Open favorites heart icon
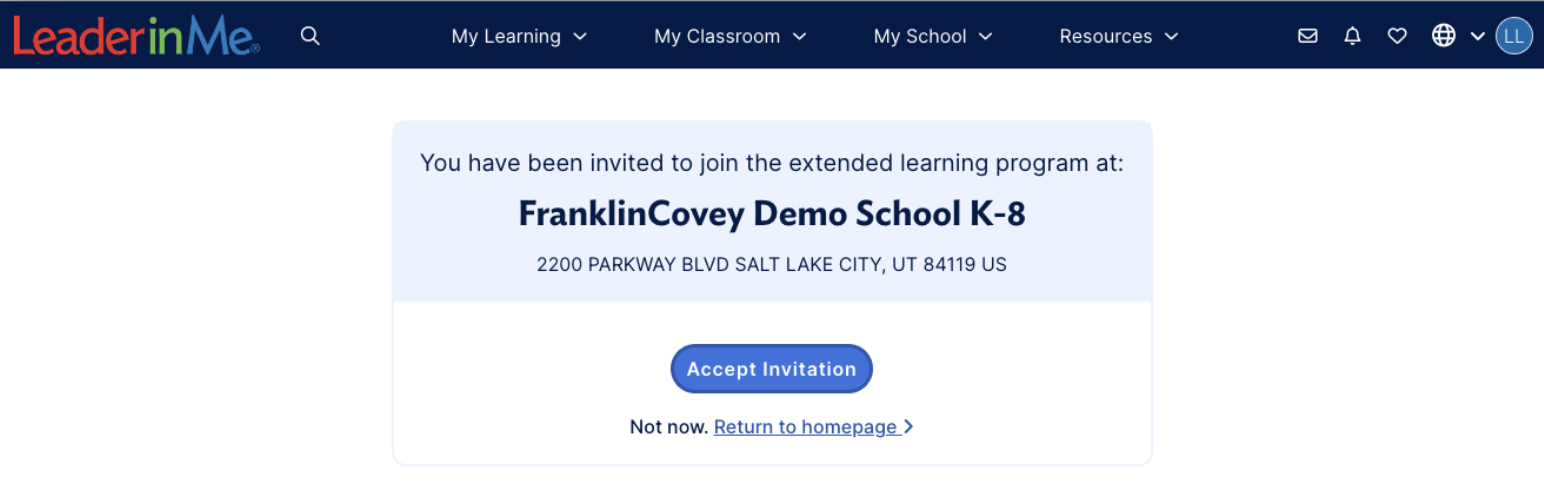Viewport: 1544px width, 504px height. tap(1398, 36)
